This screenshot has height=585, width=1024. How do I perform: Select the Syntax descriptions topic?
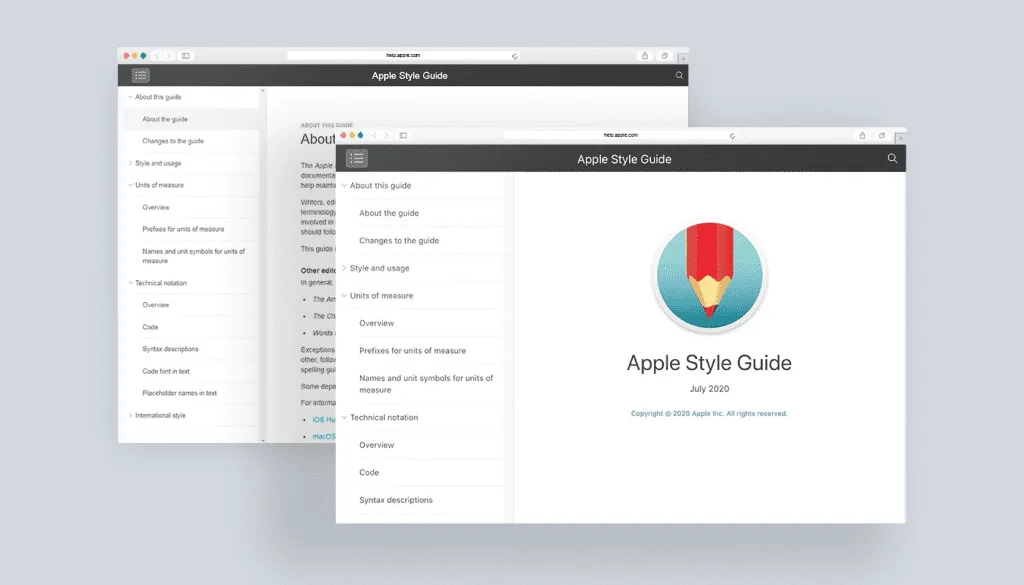click(x=396, y=500)
